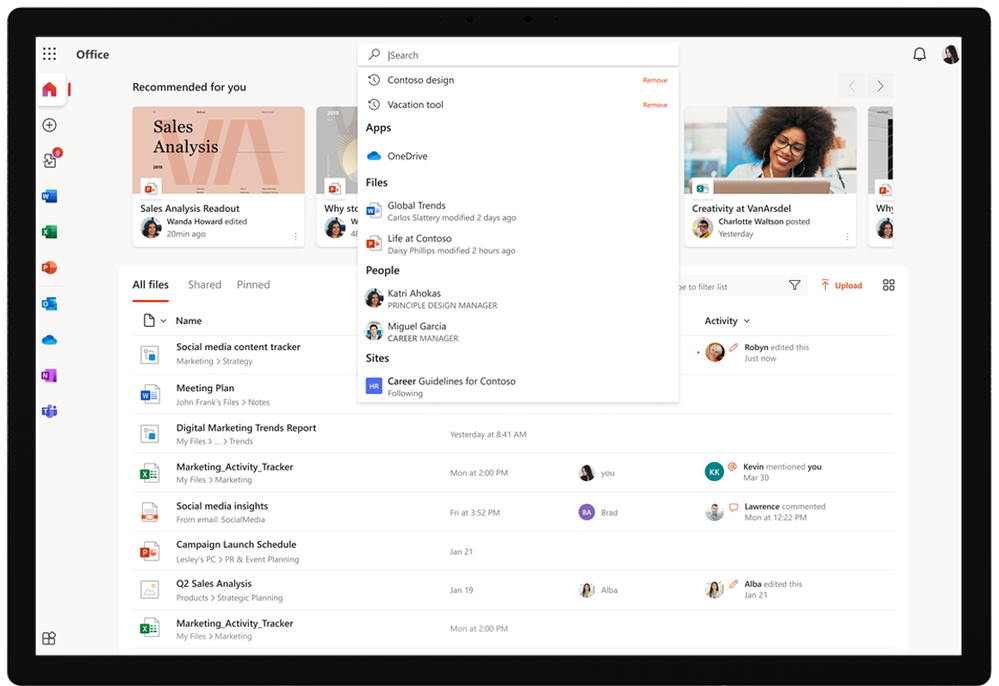This screenshot has width=999, height=686.
Task: Open the app launcher waffle icon
Action: (49, 54)
